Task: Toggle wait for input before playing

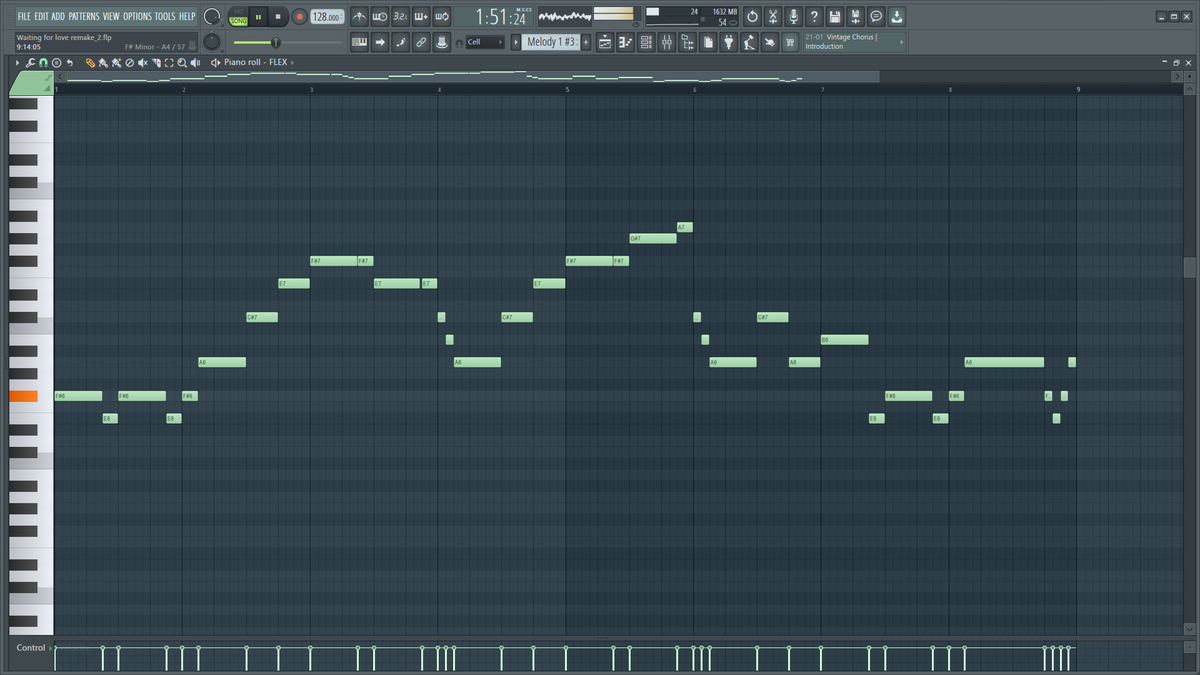Action: [x=380, y=17]
